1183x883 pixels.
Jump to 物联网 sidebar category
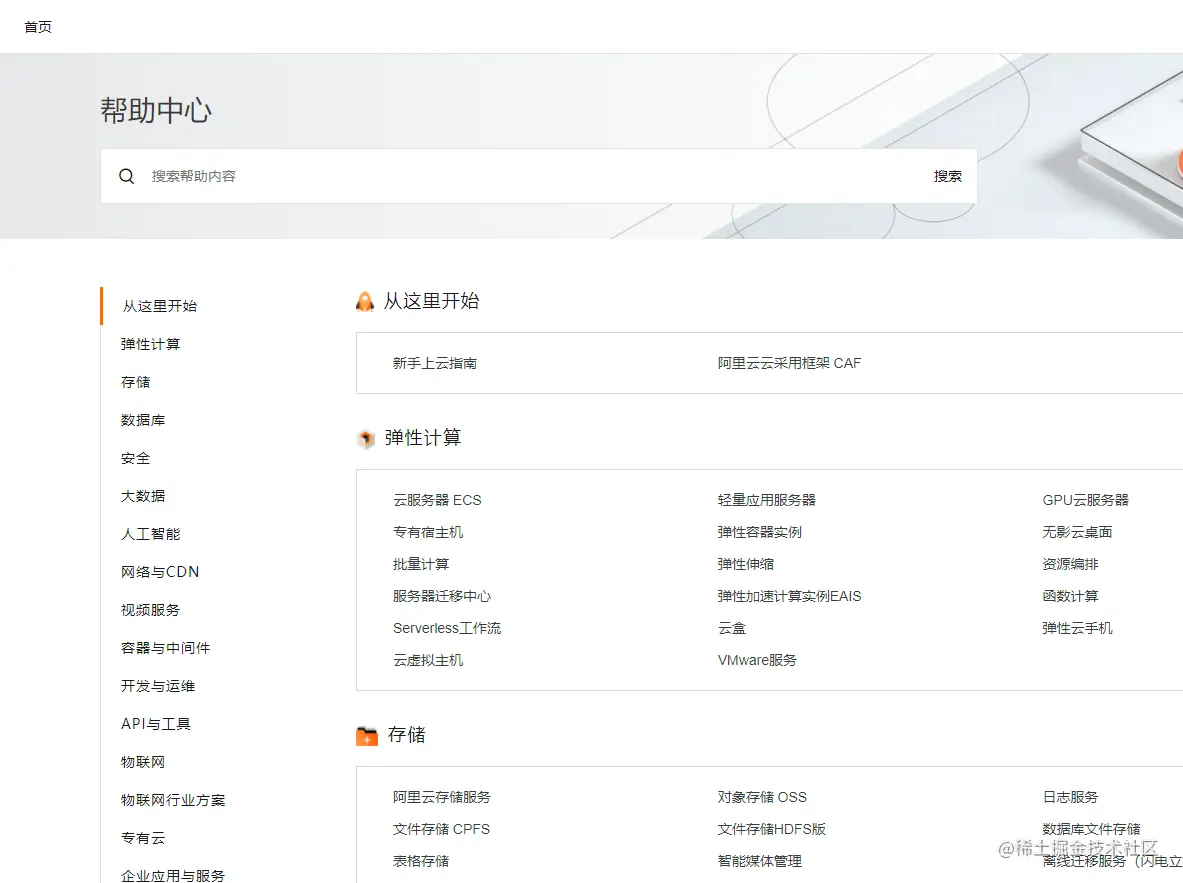tap(143, 761)
